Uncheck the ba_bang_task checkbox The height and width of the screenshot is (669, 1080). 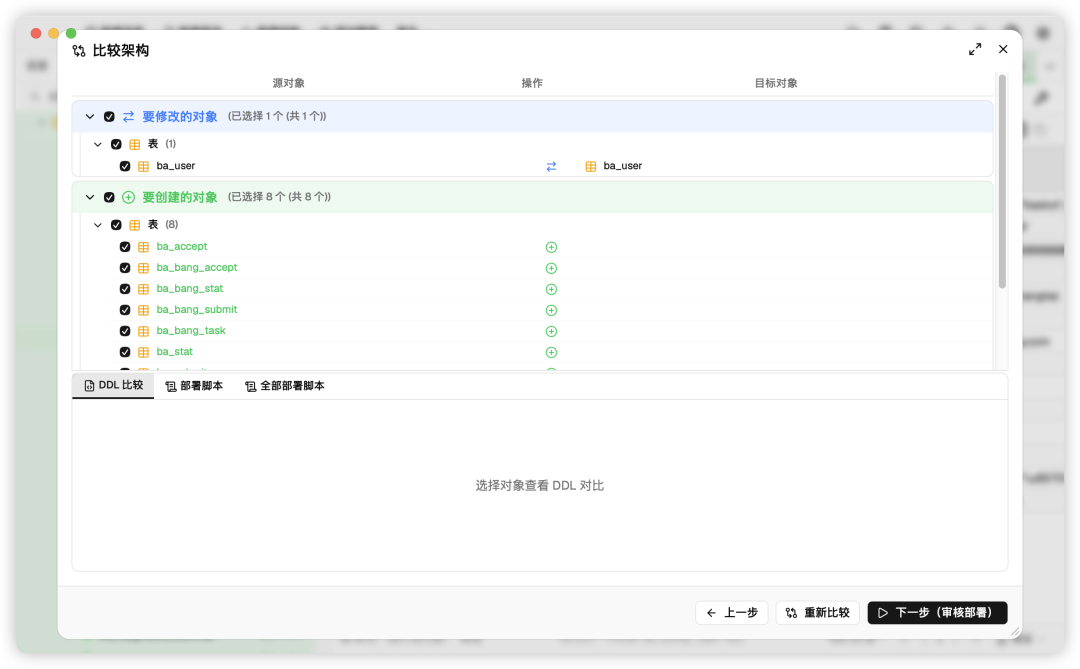tap(125, 331)
